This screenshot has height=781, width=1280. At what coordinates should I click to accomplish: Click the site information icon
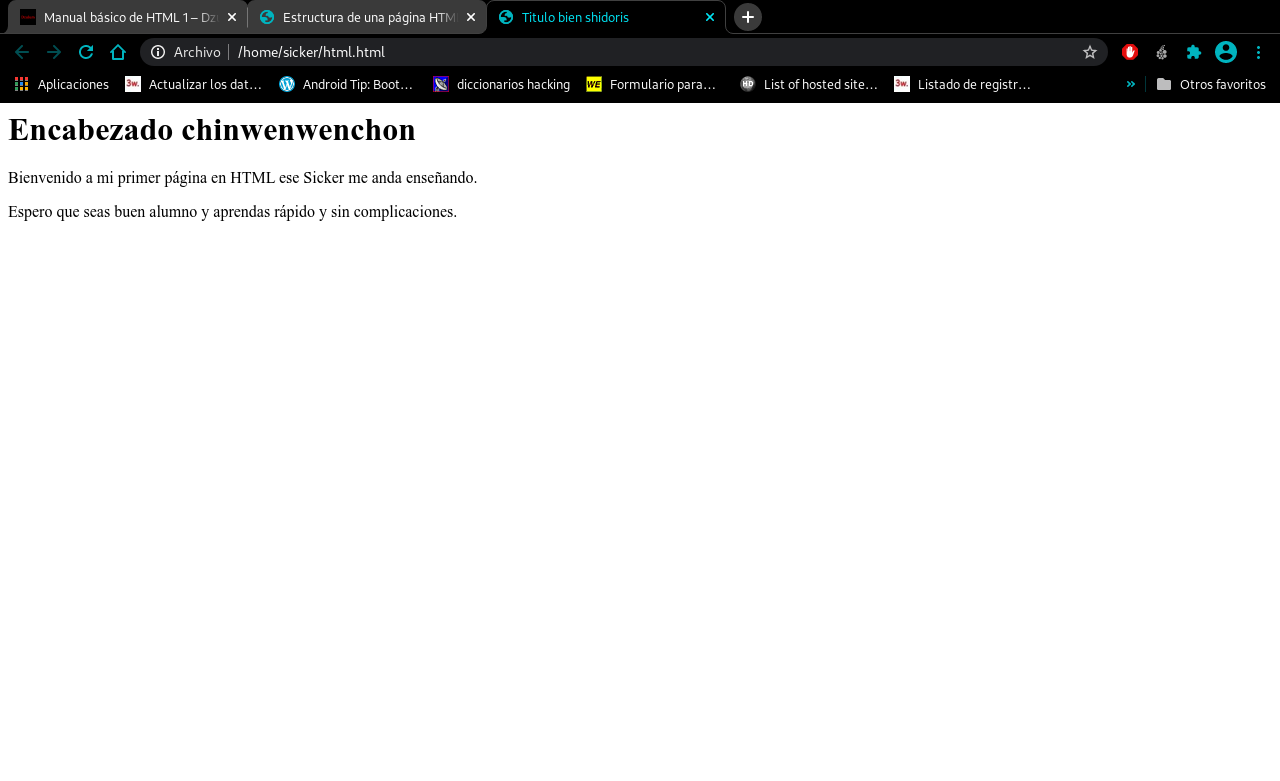pos(158,52)
